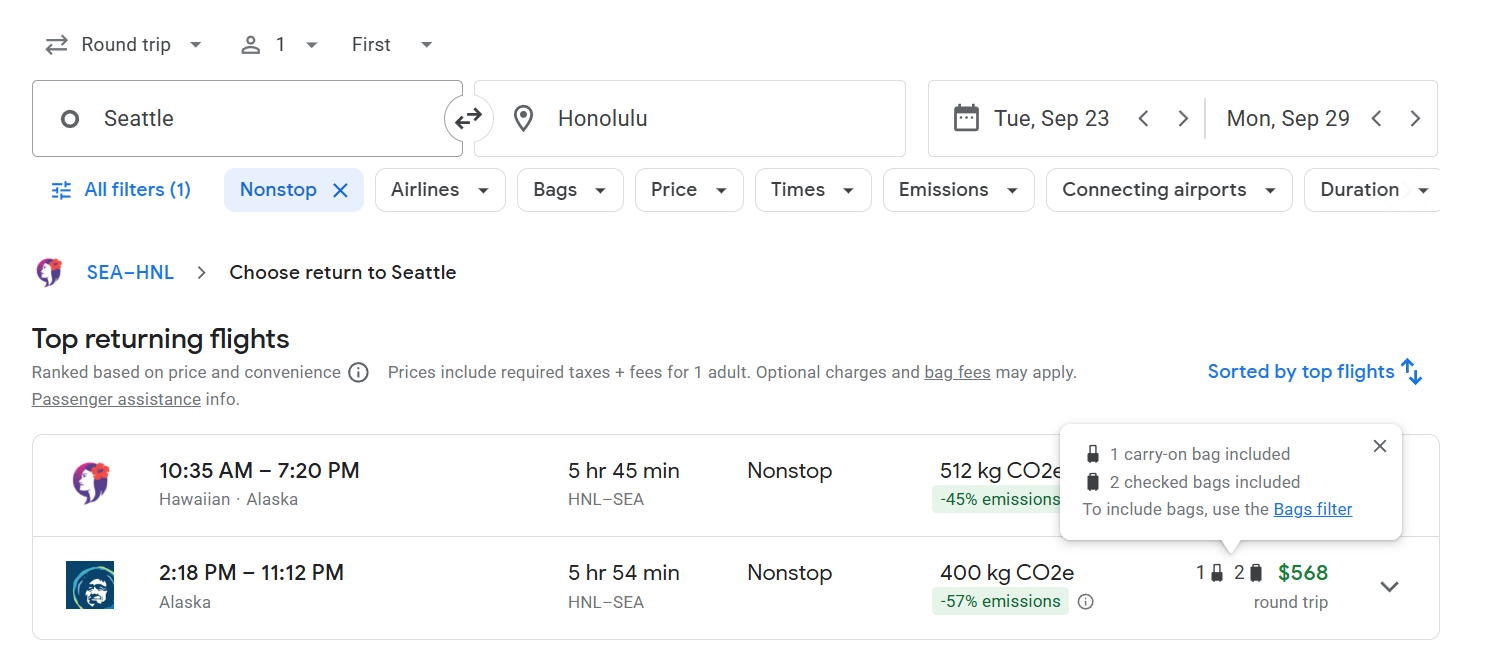Remove the Nonstop filter
Image resolution: width=1488 pixels, height=663 pixels.
coord(340,190)
